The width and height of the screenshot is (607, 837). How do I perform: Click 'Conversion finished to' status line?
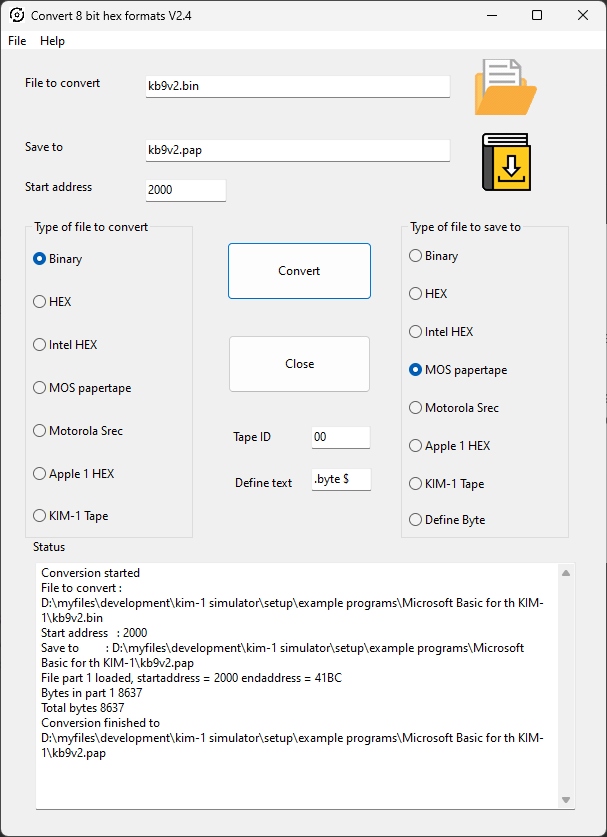[x=100, y=723]
